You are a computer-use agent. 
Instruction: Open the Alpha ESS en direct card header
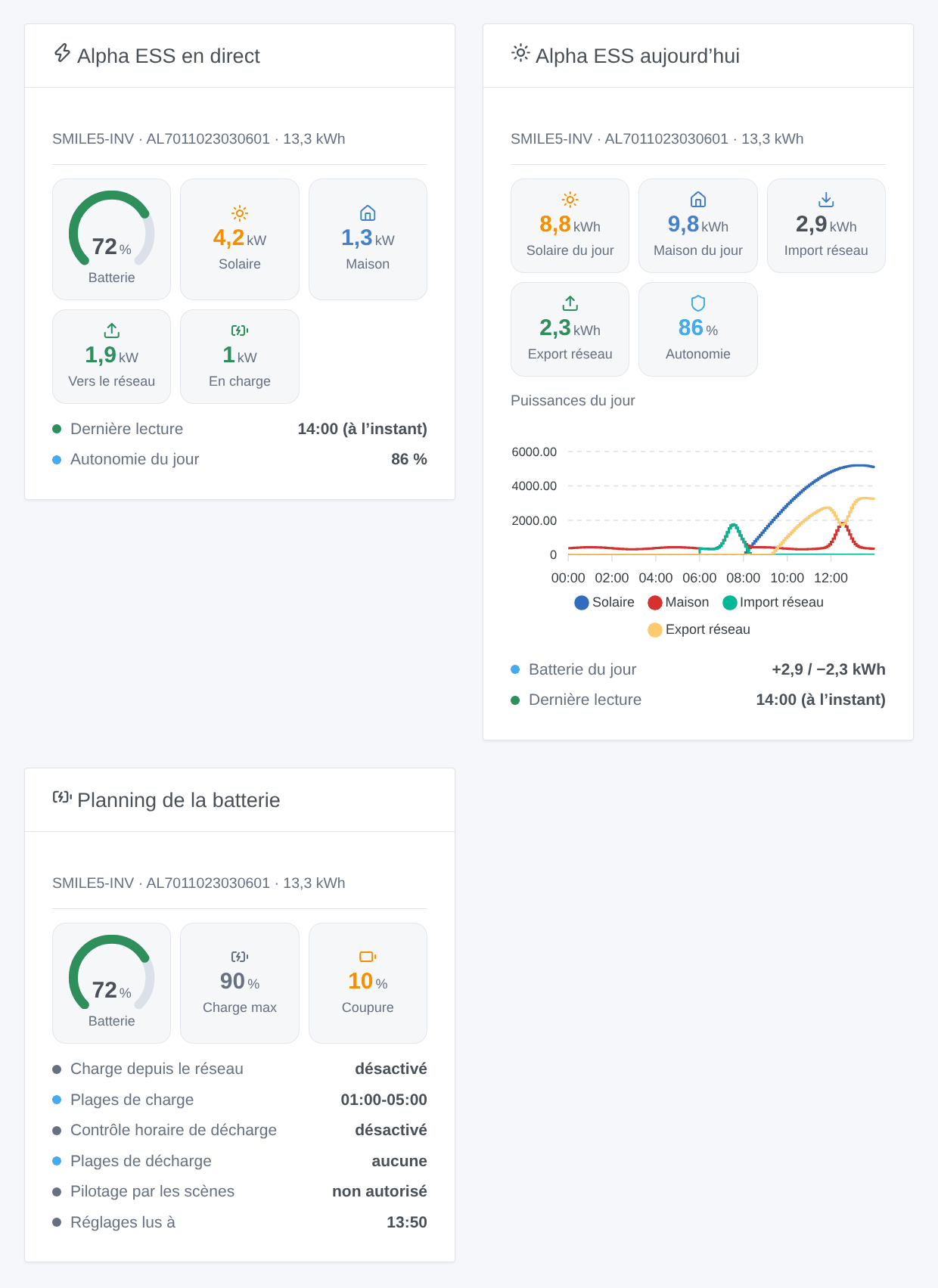240,56
